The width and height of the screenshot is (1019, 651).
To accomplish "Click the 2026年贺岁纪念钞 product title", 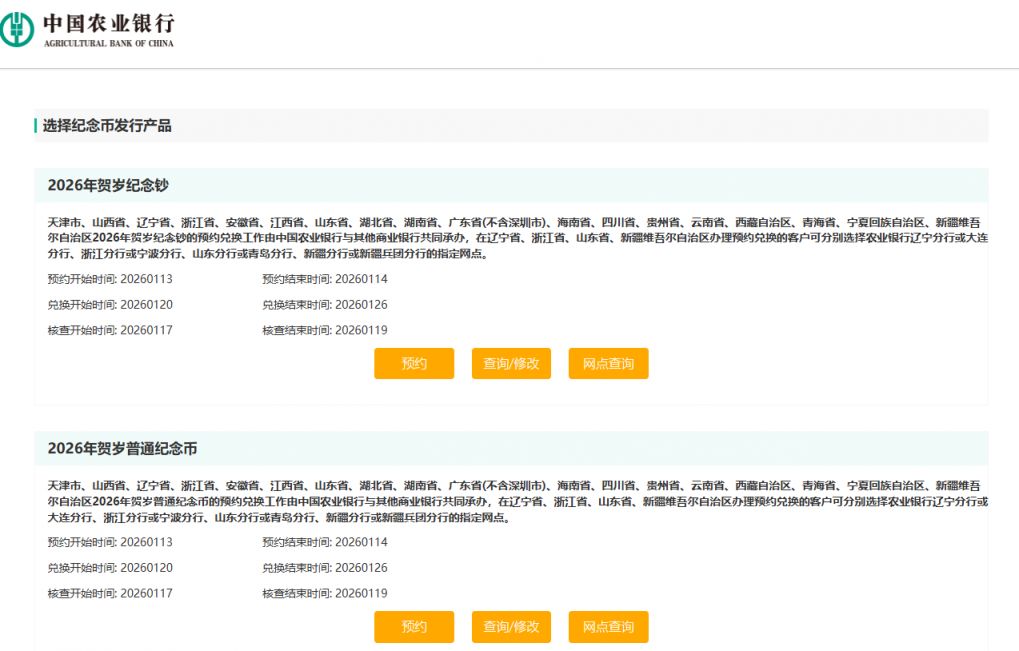I will pyautogui.click(x=108, y=185).
